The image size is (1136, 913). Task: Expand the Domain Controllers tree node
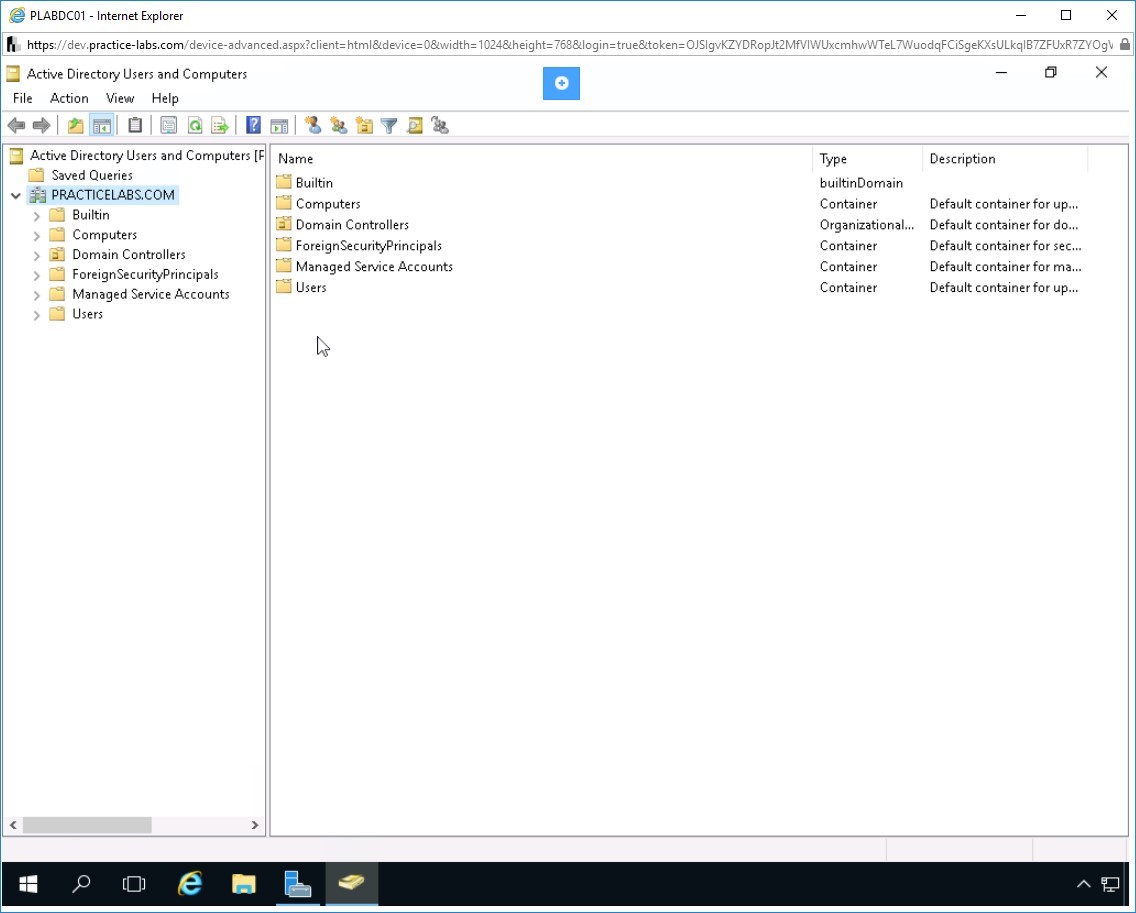[36, 255]
